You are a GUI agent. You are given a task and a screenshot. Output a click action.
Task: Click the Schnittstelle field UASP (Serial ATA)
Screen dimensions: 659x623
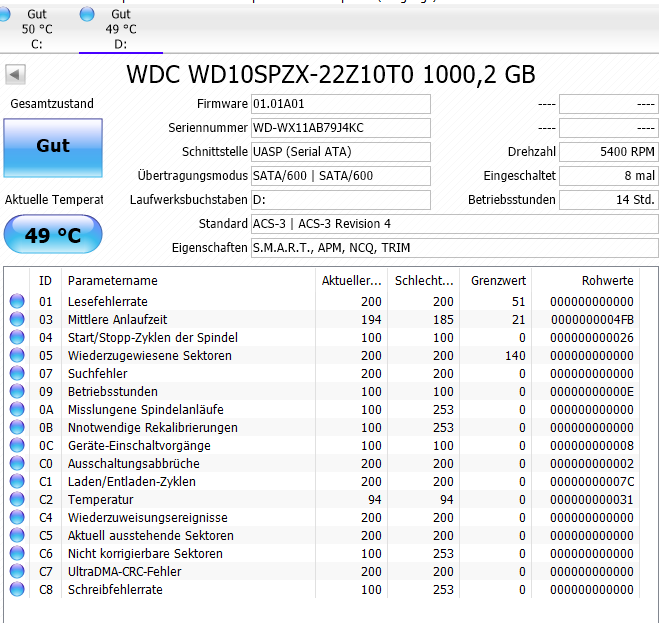click(x=341, y=152)
